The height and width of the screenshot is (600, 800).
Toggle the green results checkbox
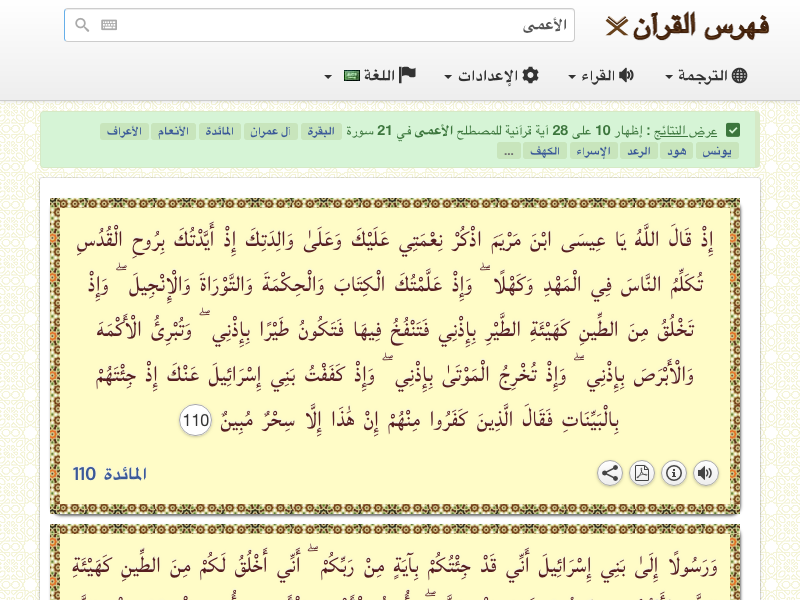(x=733, y=130)
